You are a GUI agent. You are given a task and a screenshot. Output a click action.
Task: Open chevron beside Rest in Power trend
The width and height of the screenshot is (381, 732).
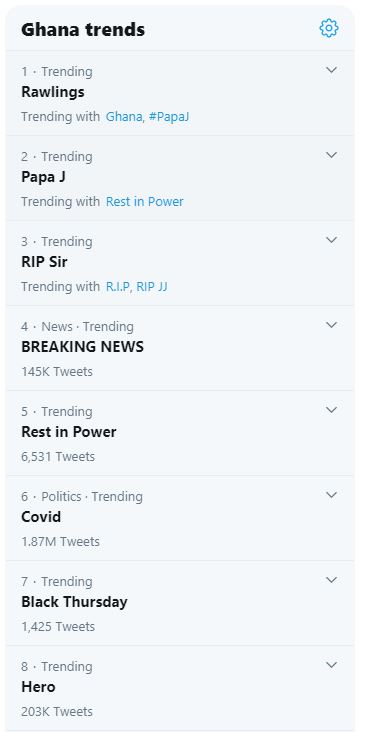[331, 410]
